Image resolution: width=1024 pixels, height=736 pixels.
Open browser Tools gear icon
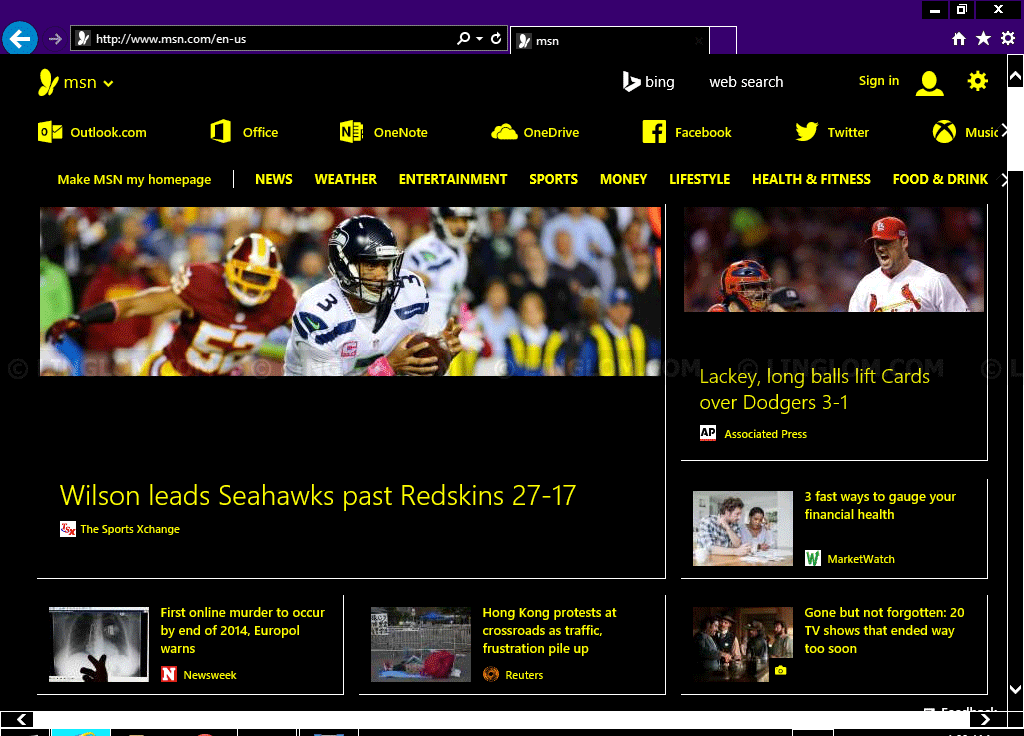point(1008,39)
